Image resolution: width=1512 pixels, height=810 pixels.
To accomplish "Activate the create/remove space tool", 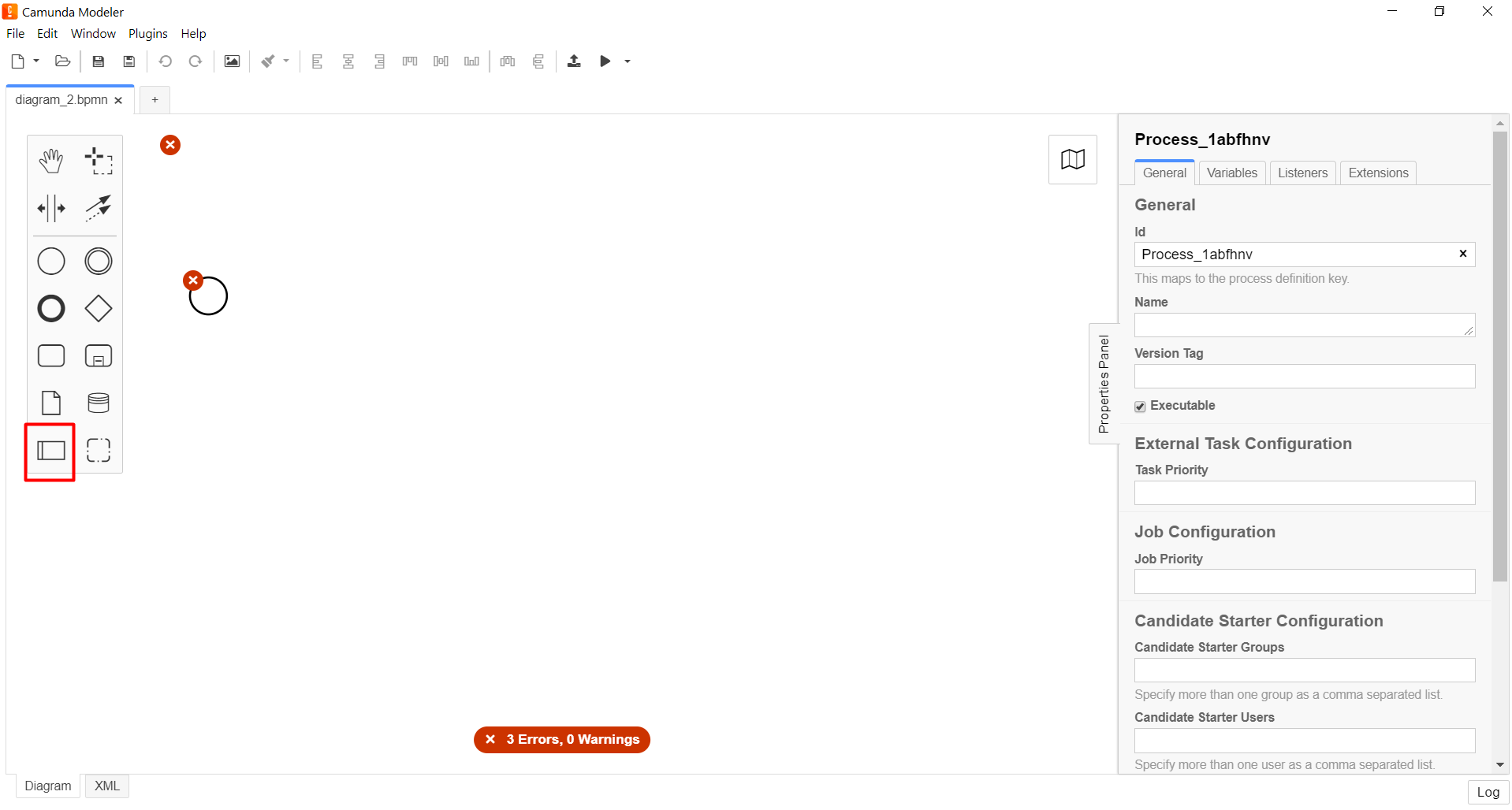I will tap(51, 209).
